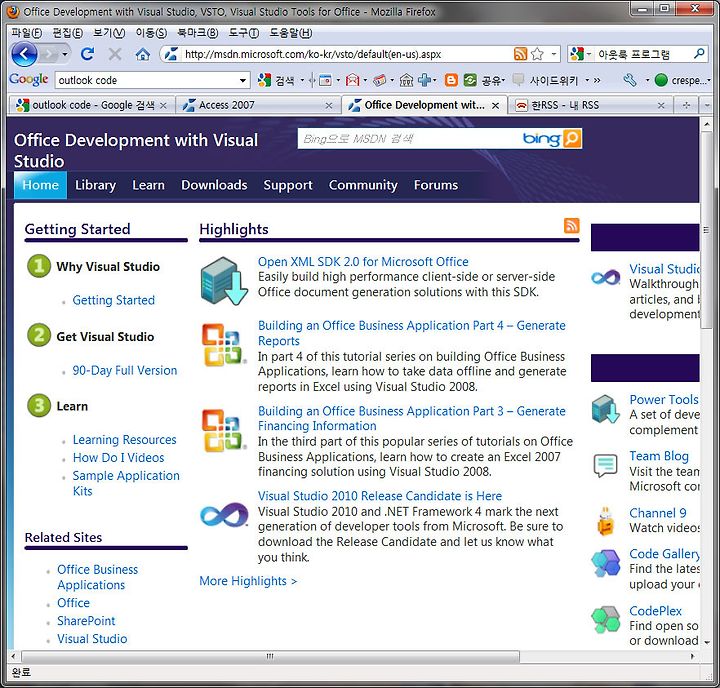
Task: Open the SharePoint related site link
Action: point(86,621)
